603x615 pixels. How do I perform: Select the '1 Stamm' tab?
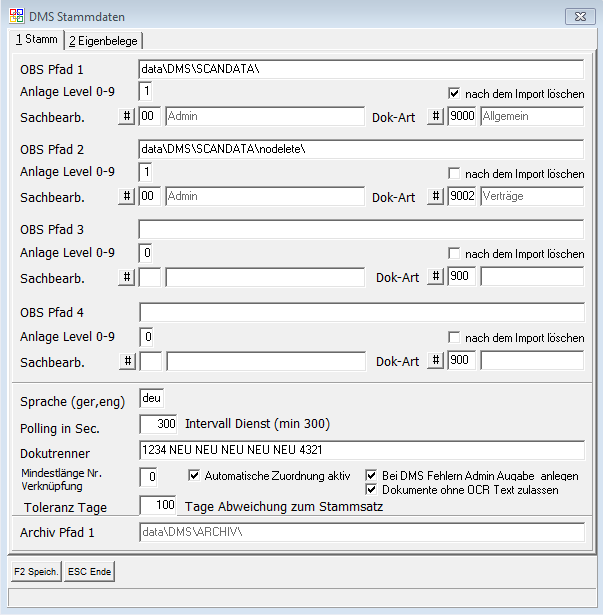37,39
